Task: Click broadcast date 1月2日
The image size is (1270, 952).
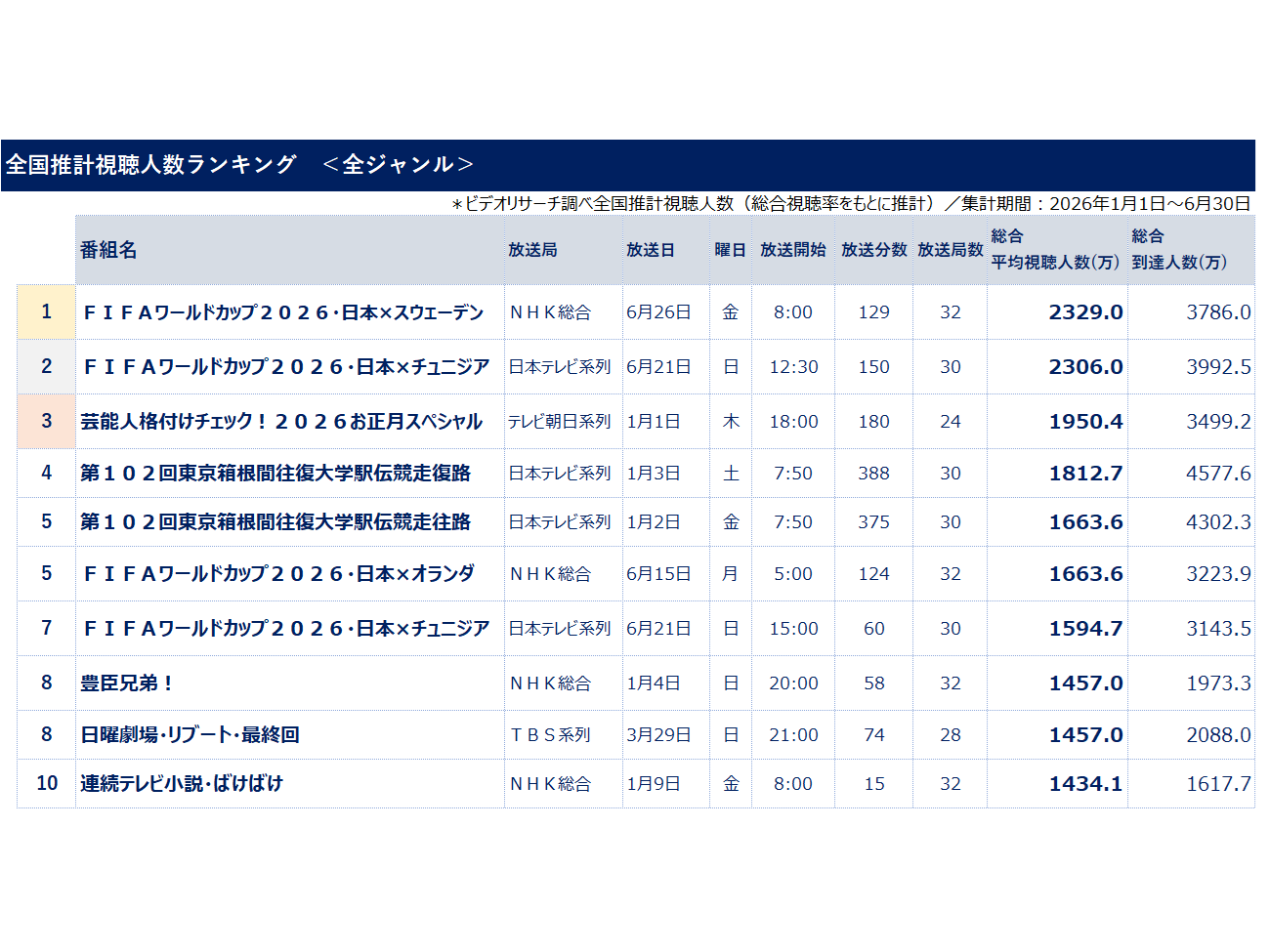Action: click(654, 522)
